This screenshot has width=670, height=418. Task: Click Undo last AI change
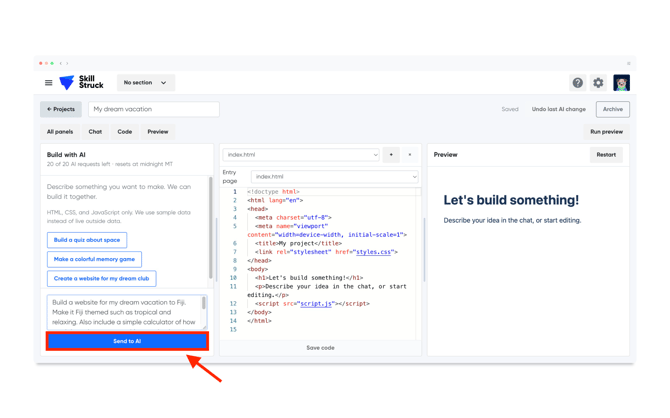point(558,109)
